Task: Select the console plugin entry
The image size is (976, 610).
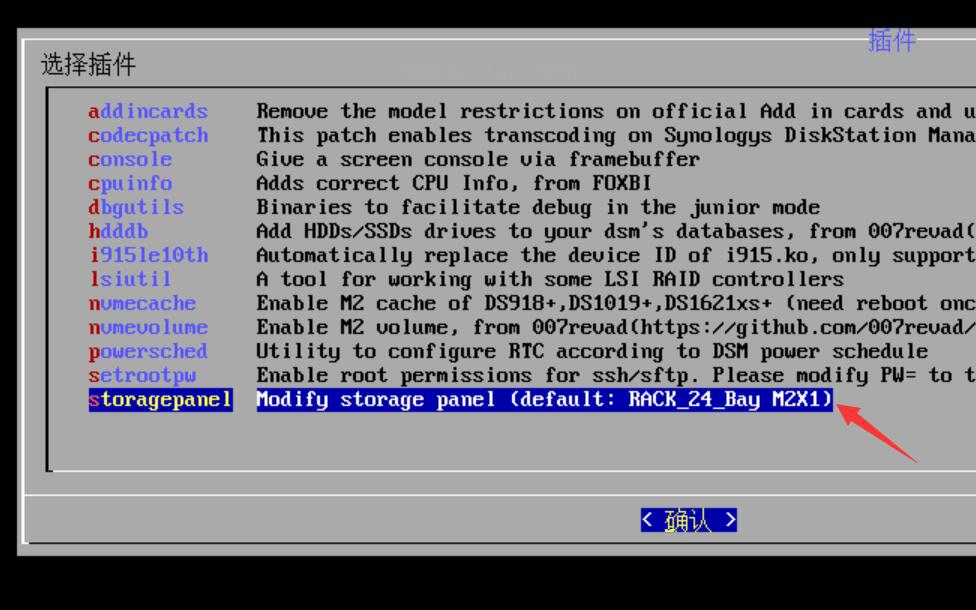Action: click(130, 159)
